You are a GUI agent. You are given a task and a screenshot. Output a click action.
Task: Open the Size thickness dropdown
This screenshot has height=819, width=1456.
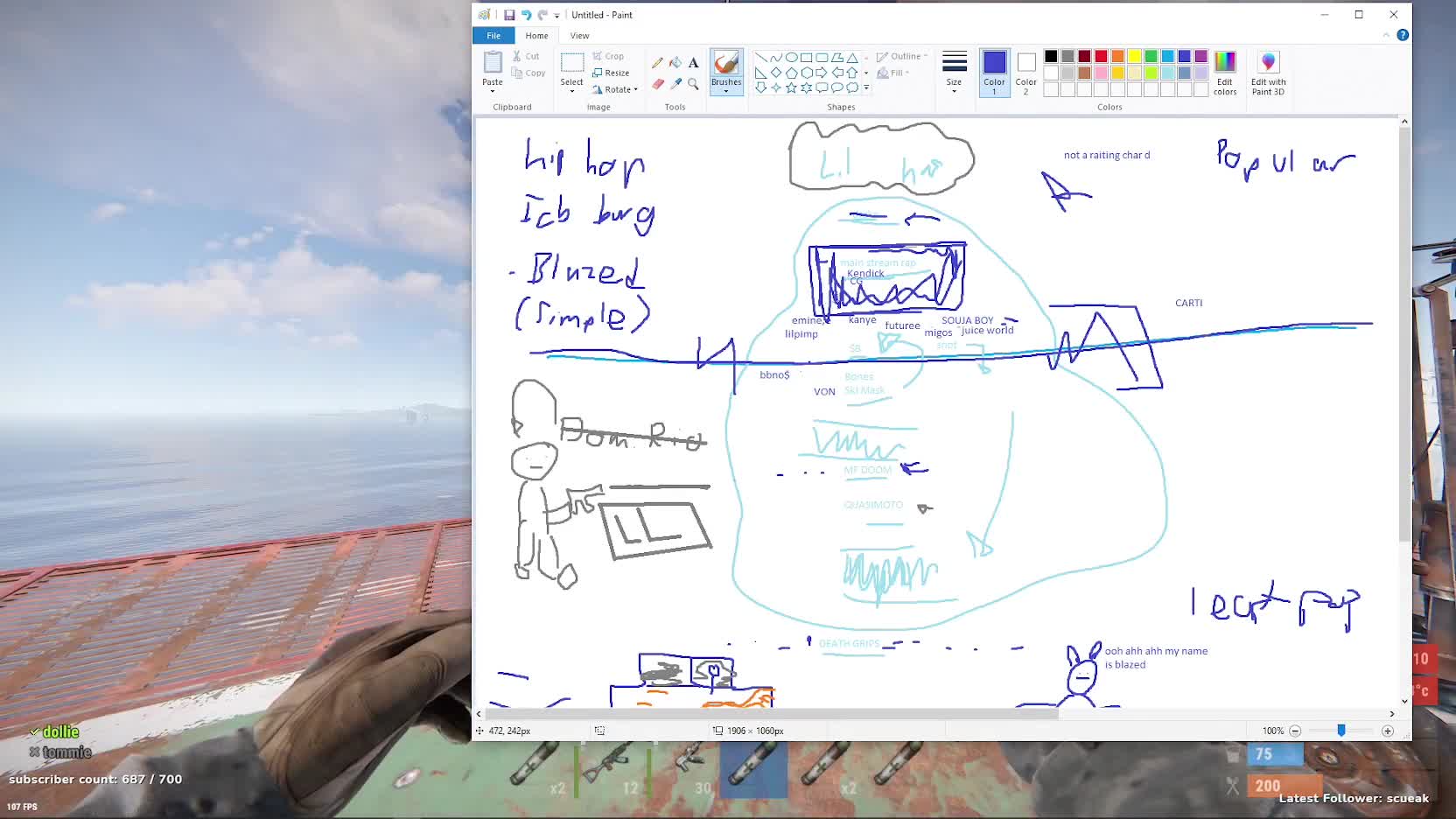pyautogui.click(x=955, y=72)
